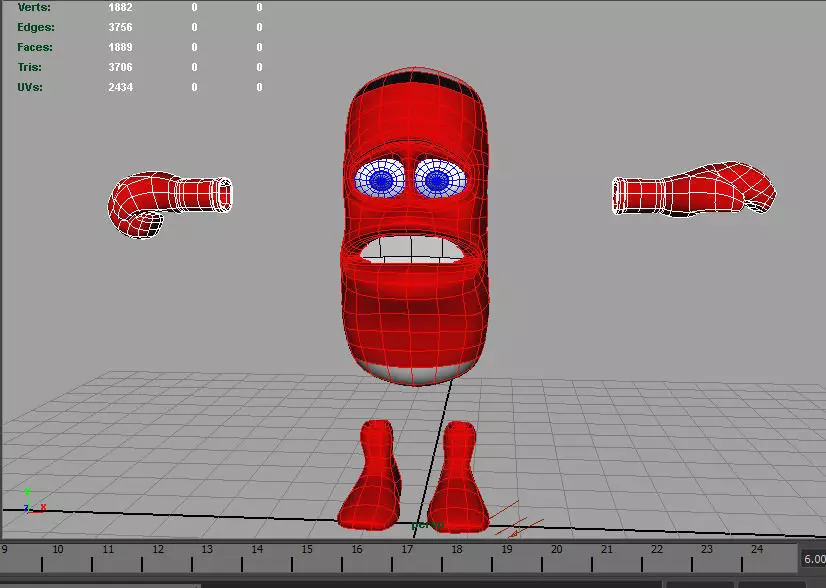
Task: Jump to frame 19 on the timeline
Action: pyautogui.click(x=507, y=550)
